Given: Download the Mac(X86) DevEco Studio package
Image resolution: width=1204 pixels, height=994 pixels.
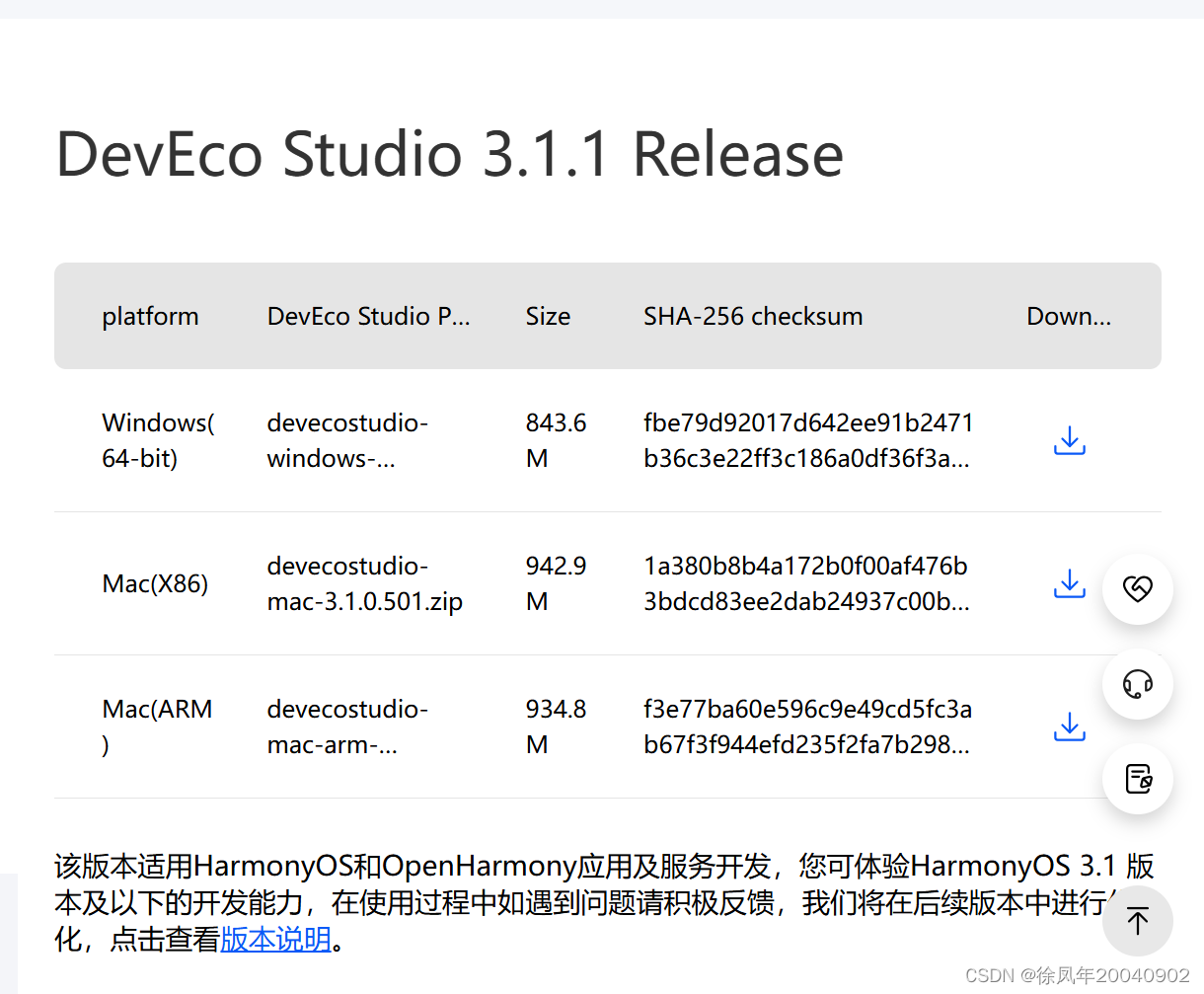Looking at the screenshot, I should pos(1069,583).
